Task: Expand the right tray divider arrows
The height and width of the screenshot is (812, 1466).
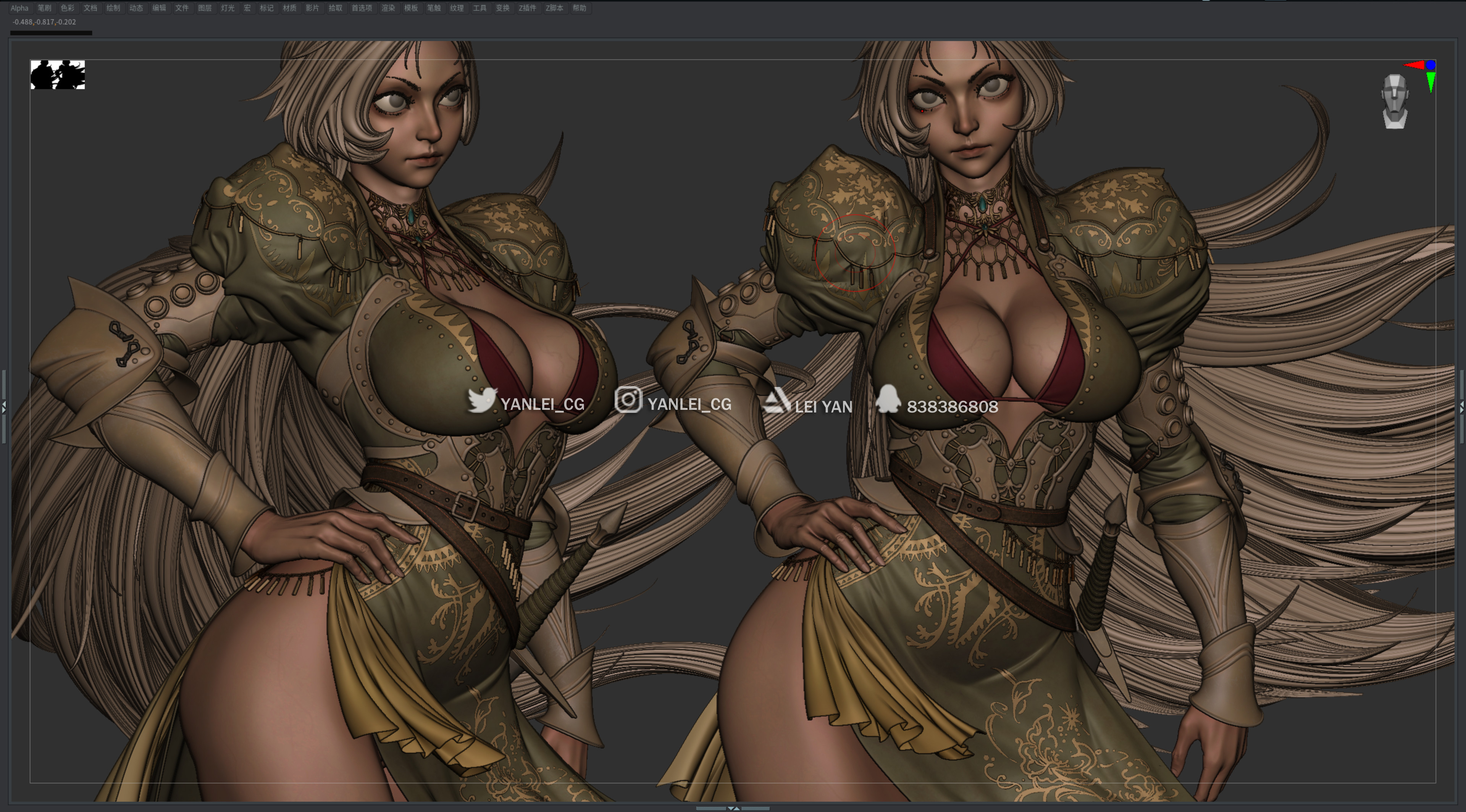Action: [1461, 406]
